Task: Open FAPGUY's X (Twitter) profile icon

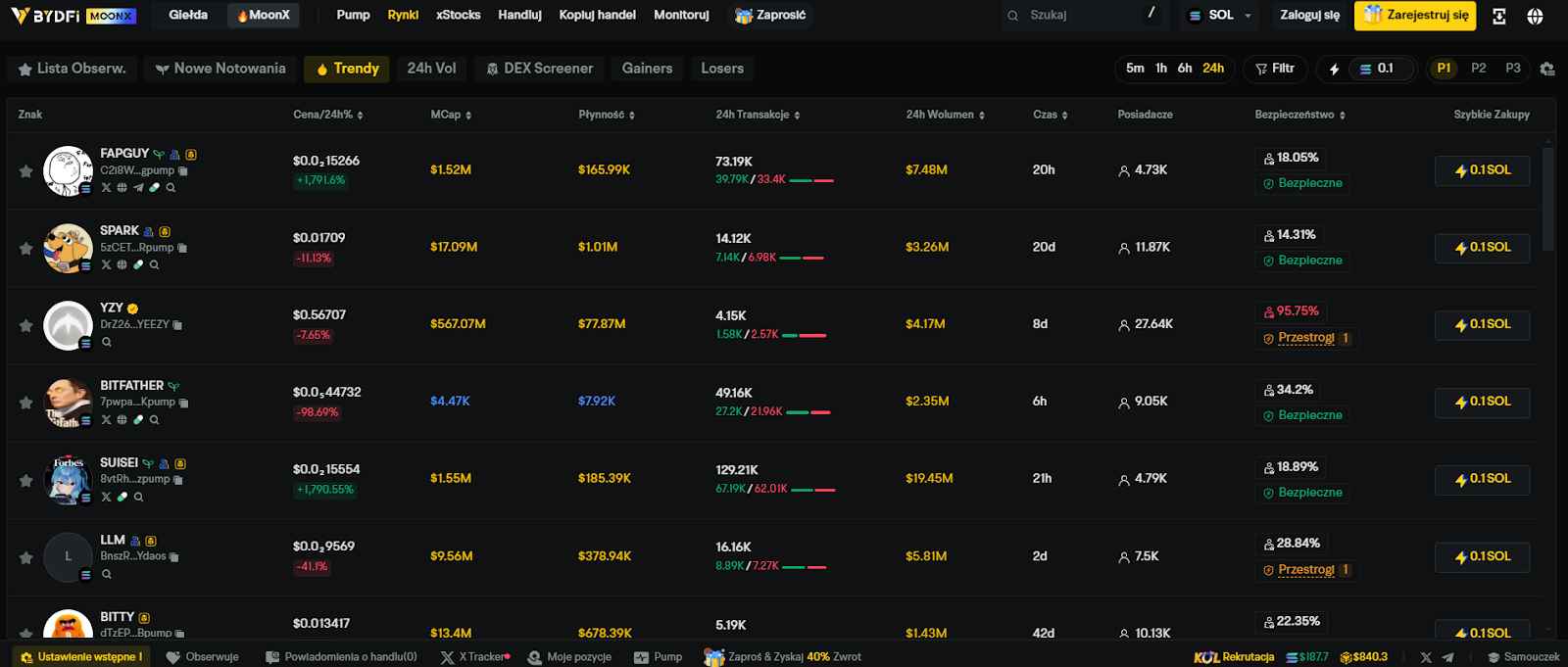Action: click(106, 187)
